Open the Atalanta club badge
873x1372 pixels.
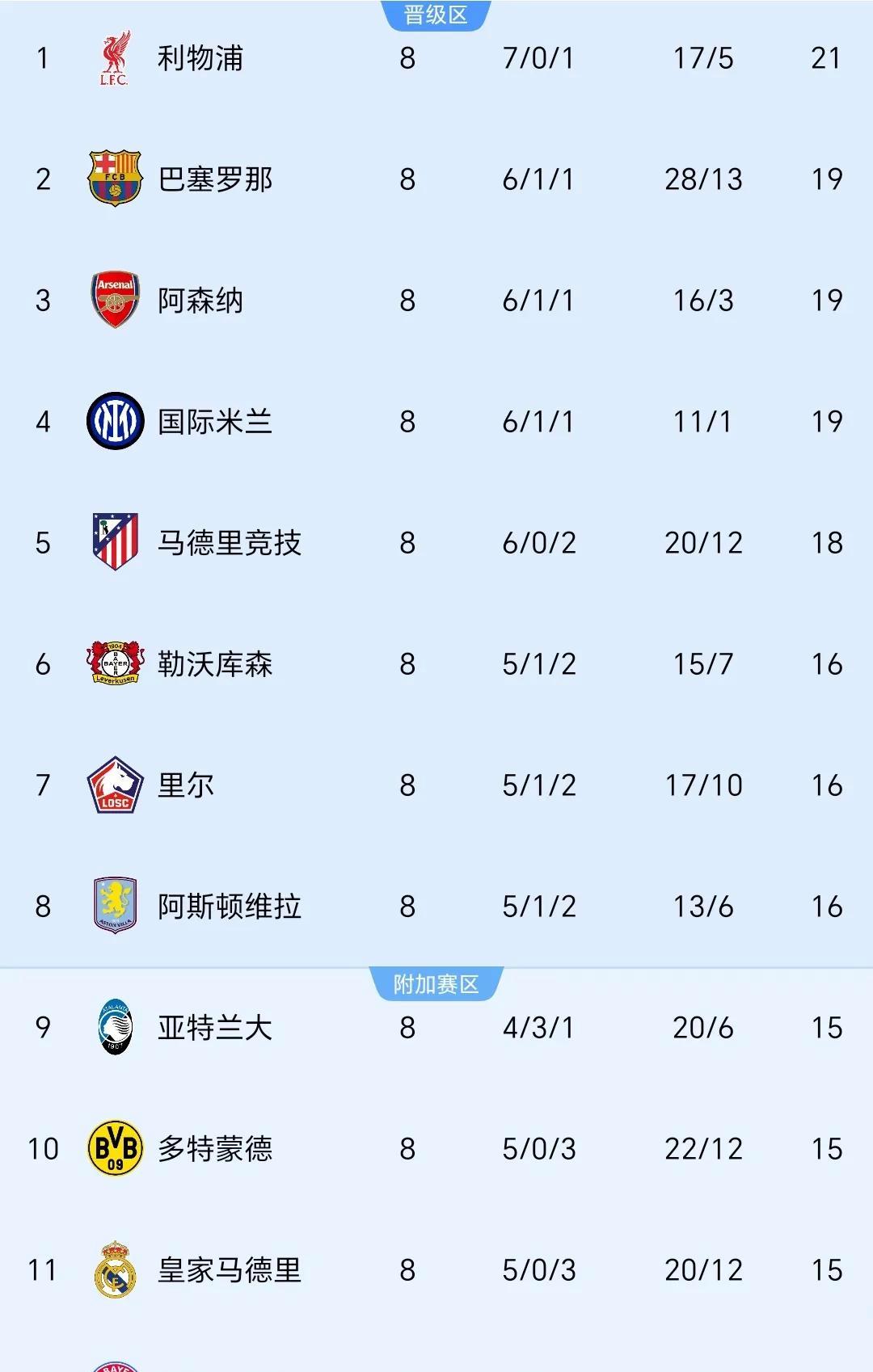[115, 1027]
